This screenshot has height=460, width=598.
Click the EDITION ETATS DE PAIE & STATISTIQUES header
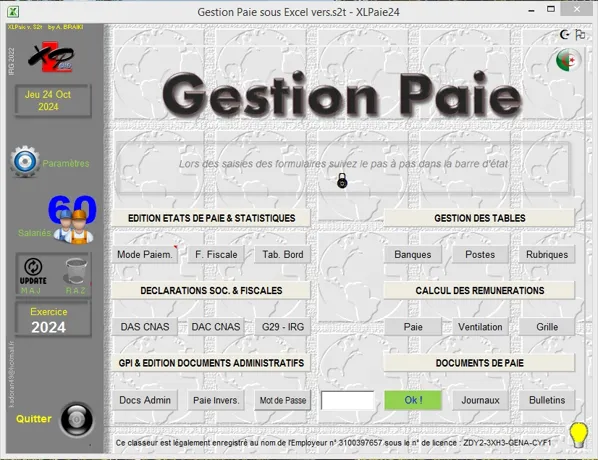(x=211, y=218)
